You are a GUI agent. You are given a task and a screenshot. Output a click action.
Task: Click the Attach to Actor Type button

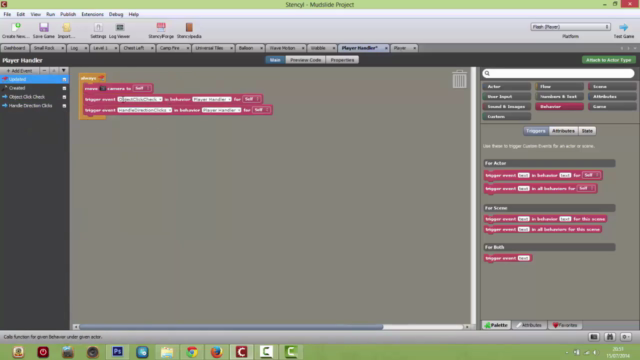point(608,60)
